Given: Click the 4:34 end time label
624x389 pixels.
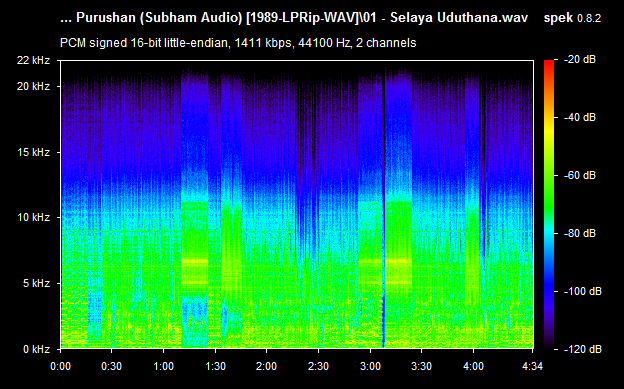Looking at the screenshot, I should point(532,366).
